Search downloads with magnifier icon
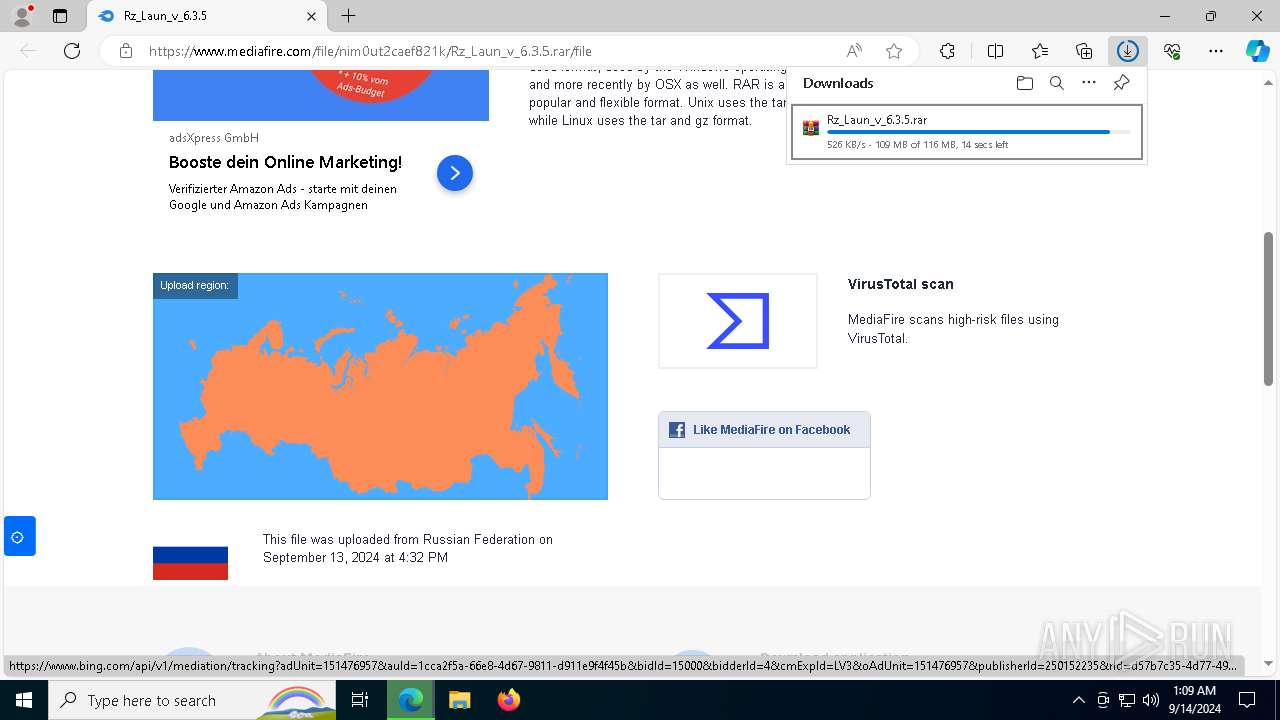 click(x=1056, y=83)
